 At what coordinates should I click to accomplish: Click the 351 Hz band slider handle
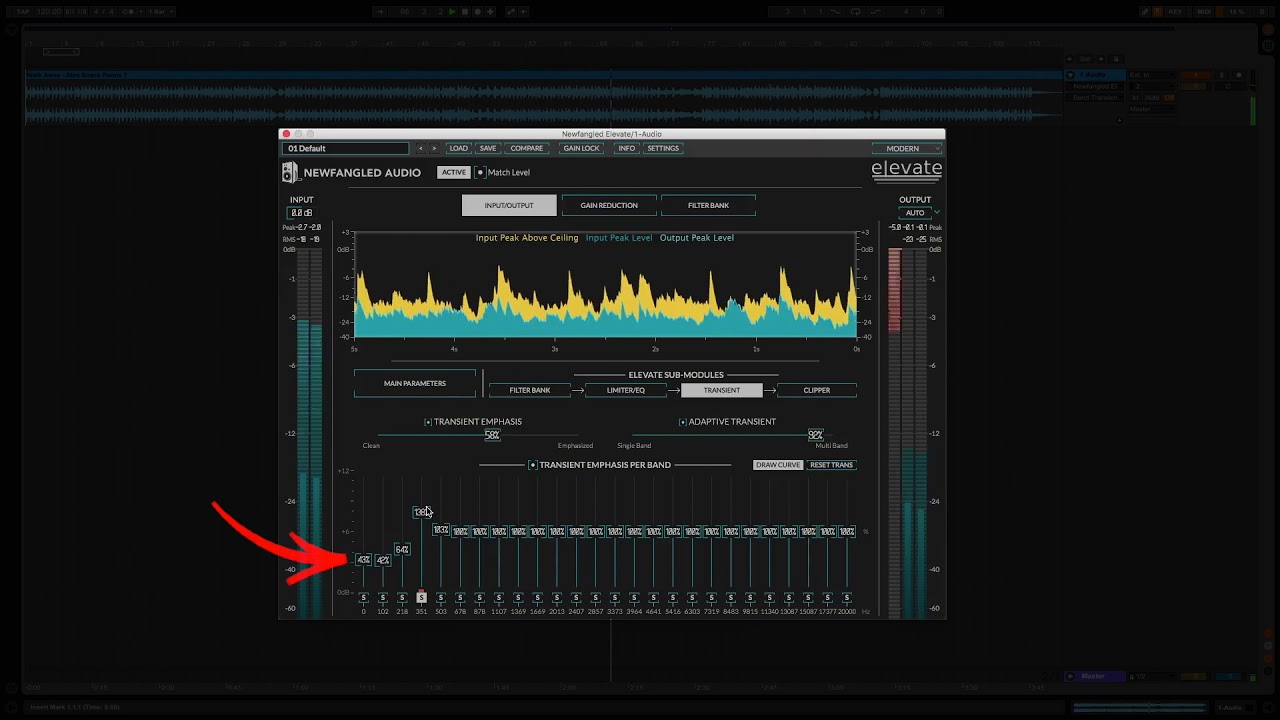pos(421,512)
